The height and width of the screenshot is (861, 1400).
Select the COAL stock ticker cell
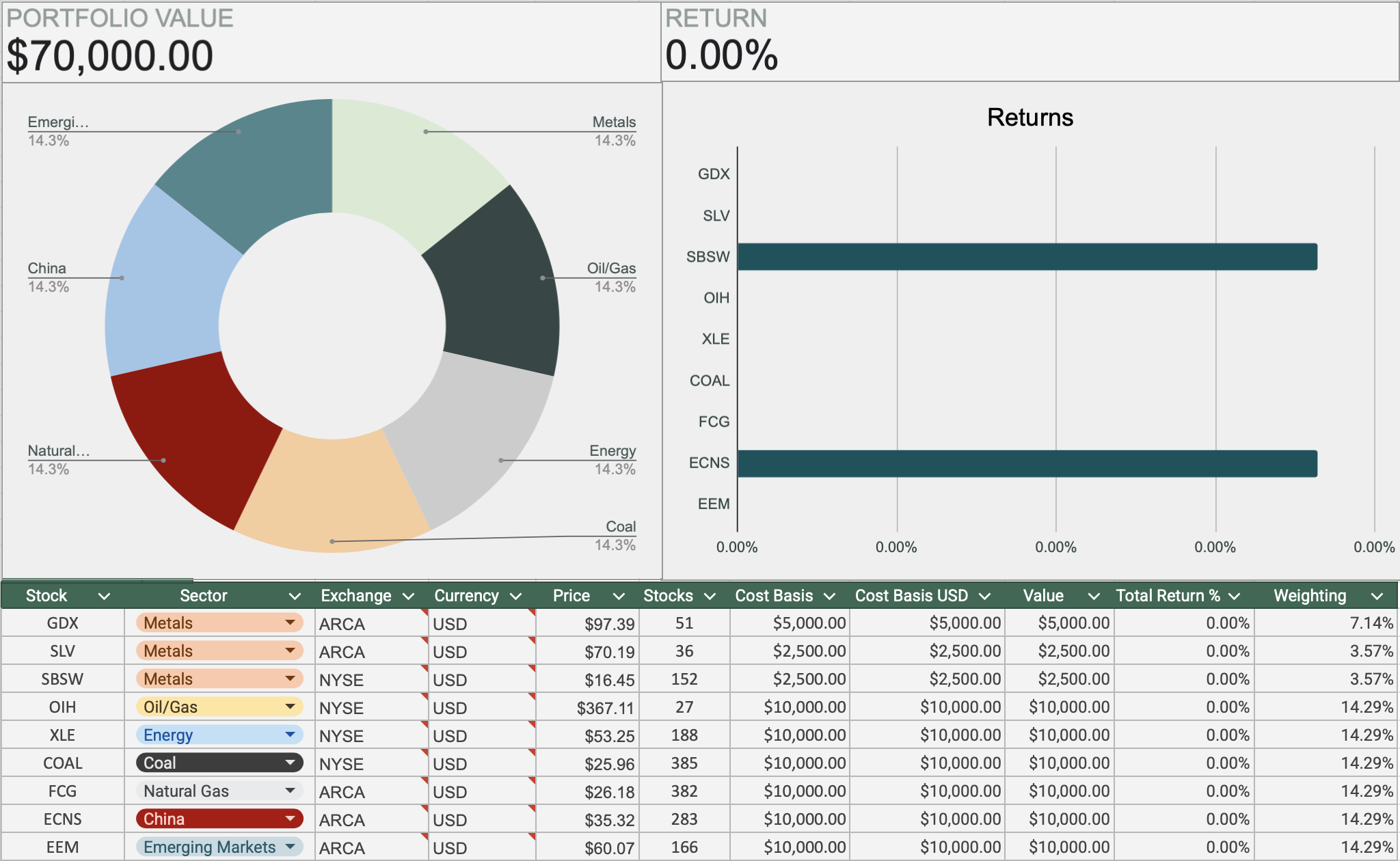[x=62, y=763]
